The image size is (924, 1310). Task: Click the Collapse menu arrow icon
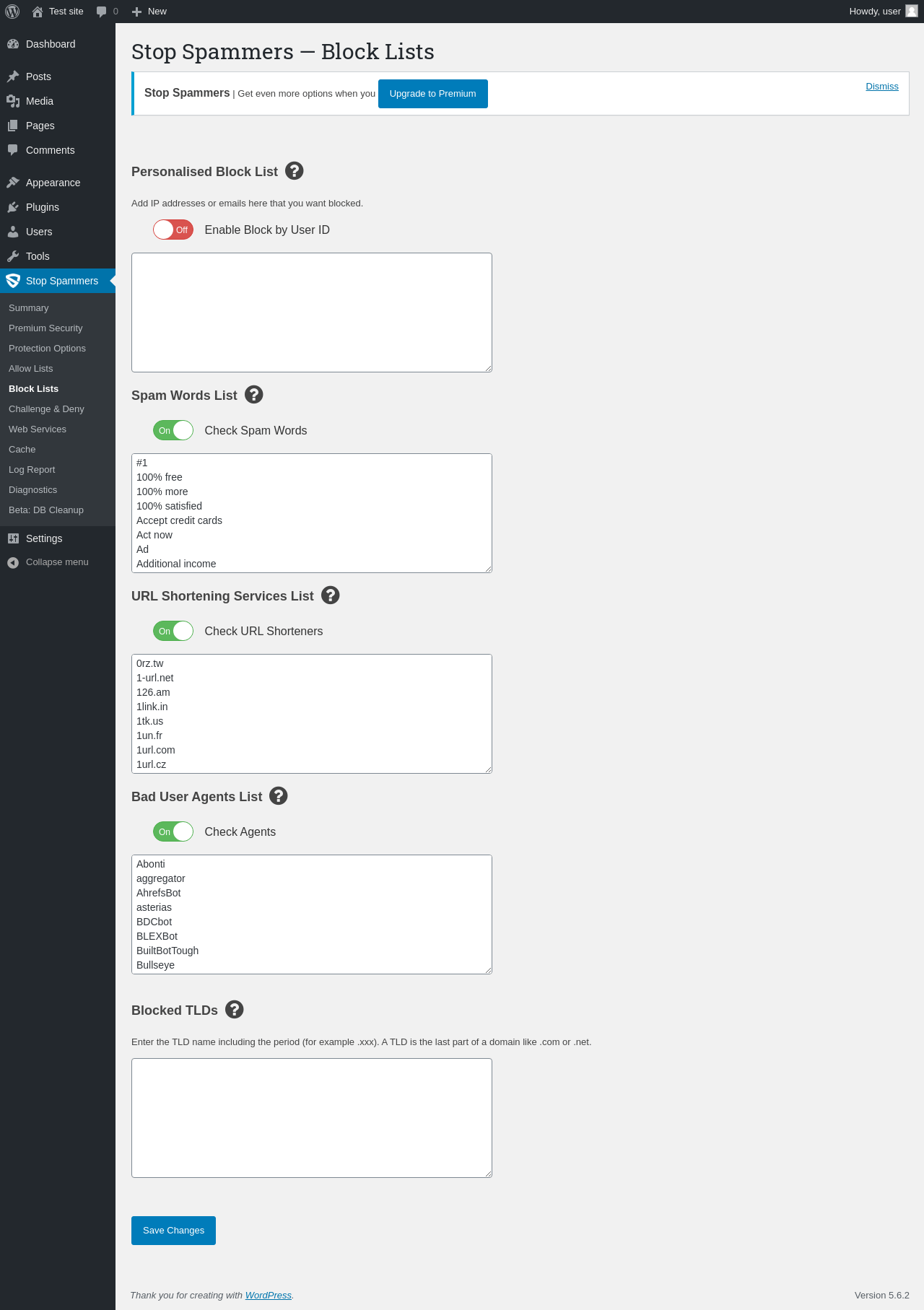coord(13,562)
